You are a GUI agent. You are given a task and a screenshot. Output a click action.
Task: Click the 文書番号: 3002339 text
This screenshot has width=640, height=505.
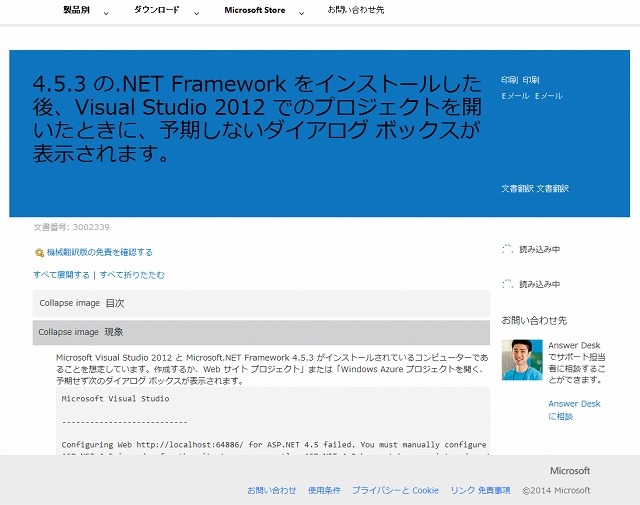[x=71, y=227]
